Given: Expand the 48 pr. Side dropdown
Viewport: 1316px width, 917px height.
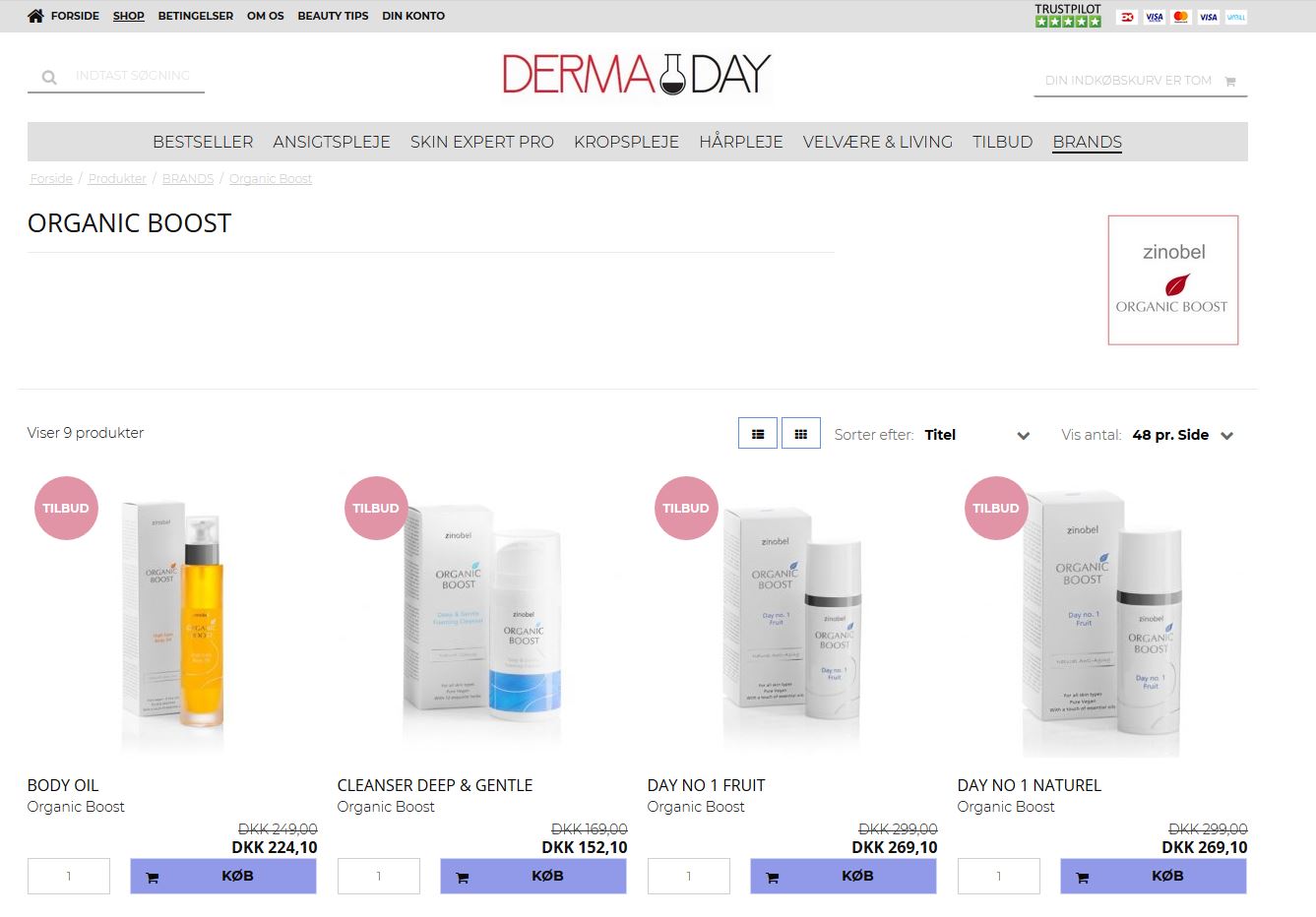Looking at the screenshot, I should 1183,435.
